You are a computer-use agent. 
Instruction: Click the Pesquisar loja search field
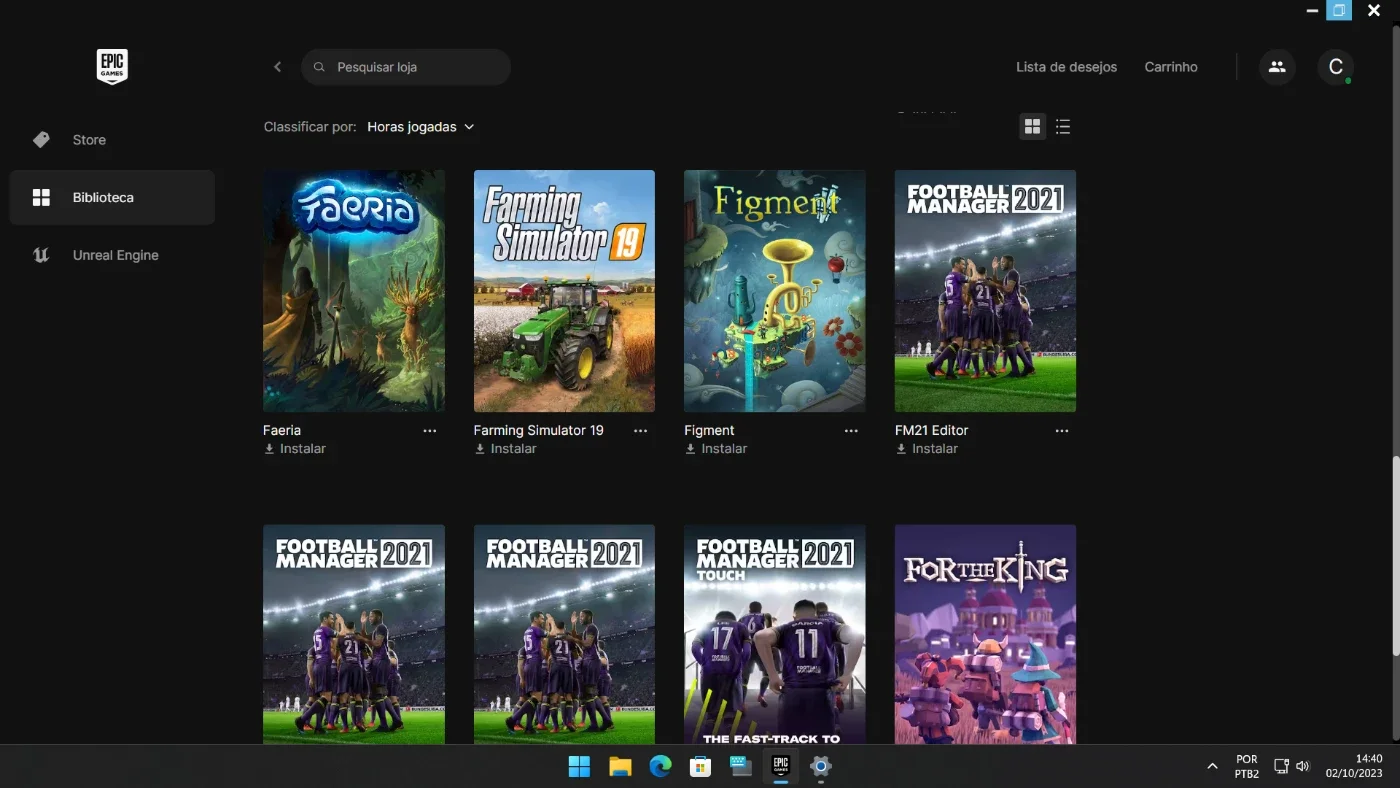[406, 67]
